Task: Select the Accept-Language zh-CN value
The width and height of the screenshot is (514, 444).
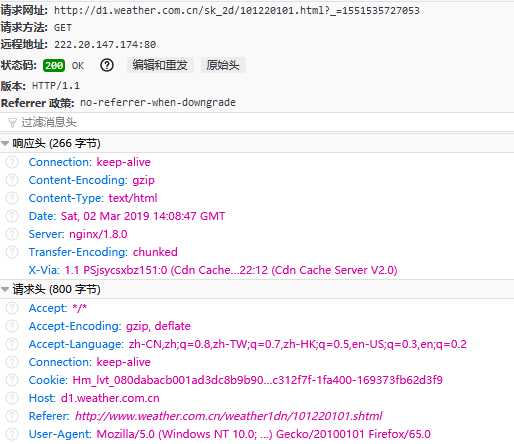Action: pyautogui.click(x=298, y=344)
